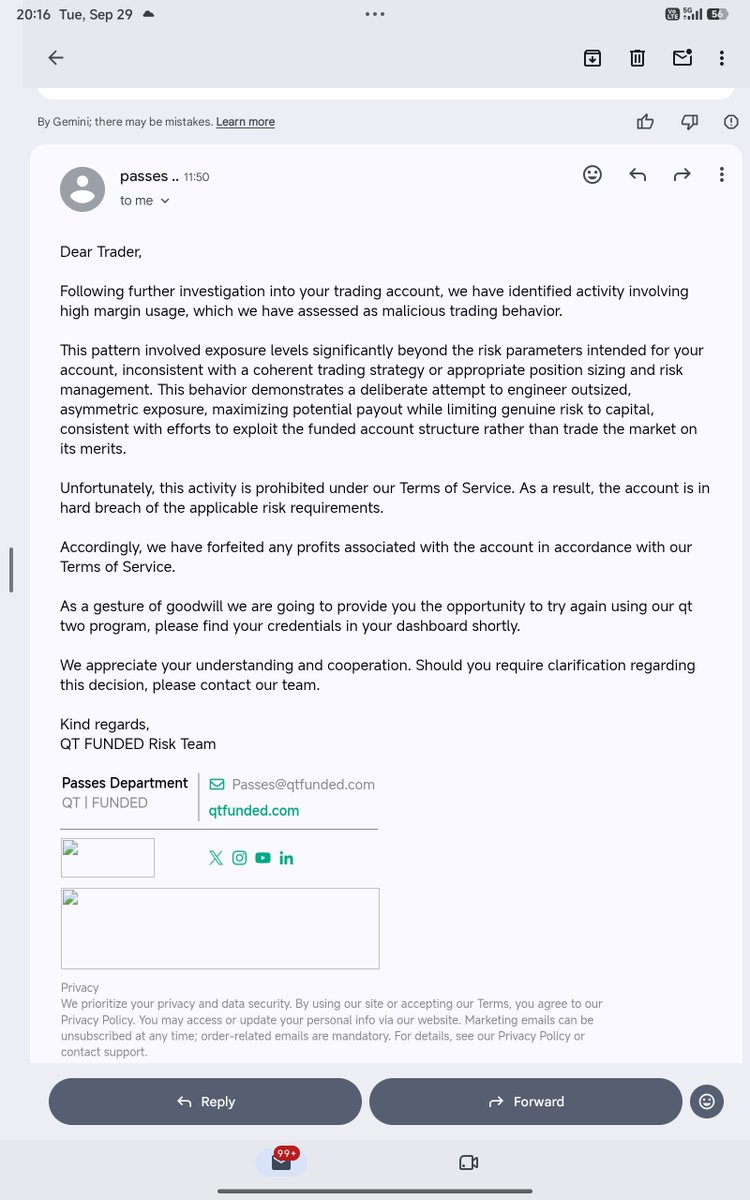Tap the bottom Forward button

click(526, 1101)
